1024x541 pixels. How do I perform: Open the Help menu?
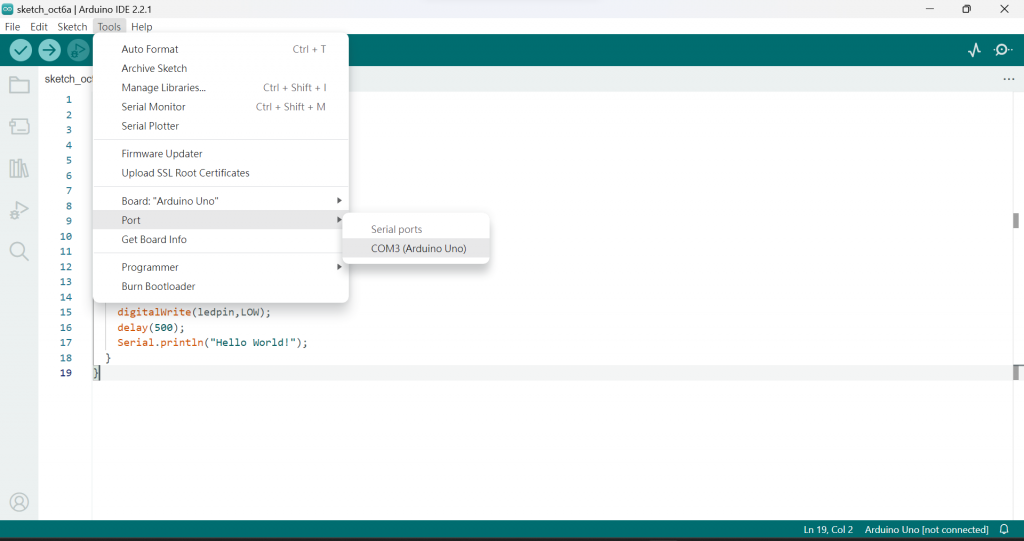(x=142, y=27)
